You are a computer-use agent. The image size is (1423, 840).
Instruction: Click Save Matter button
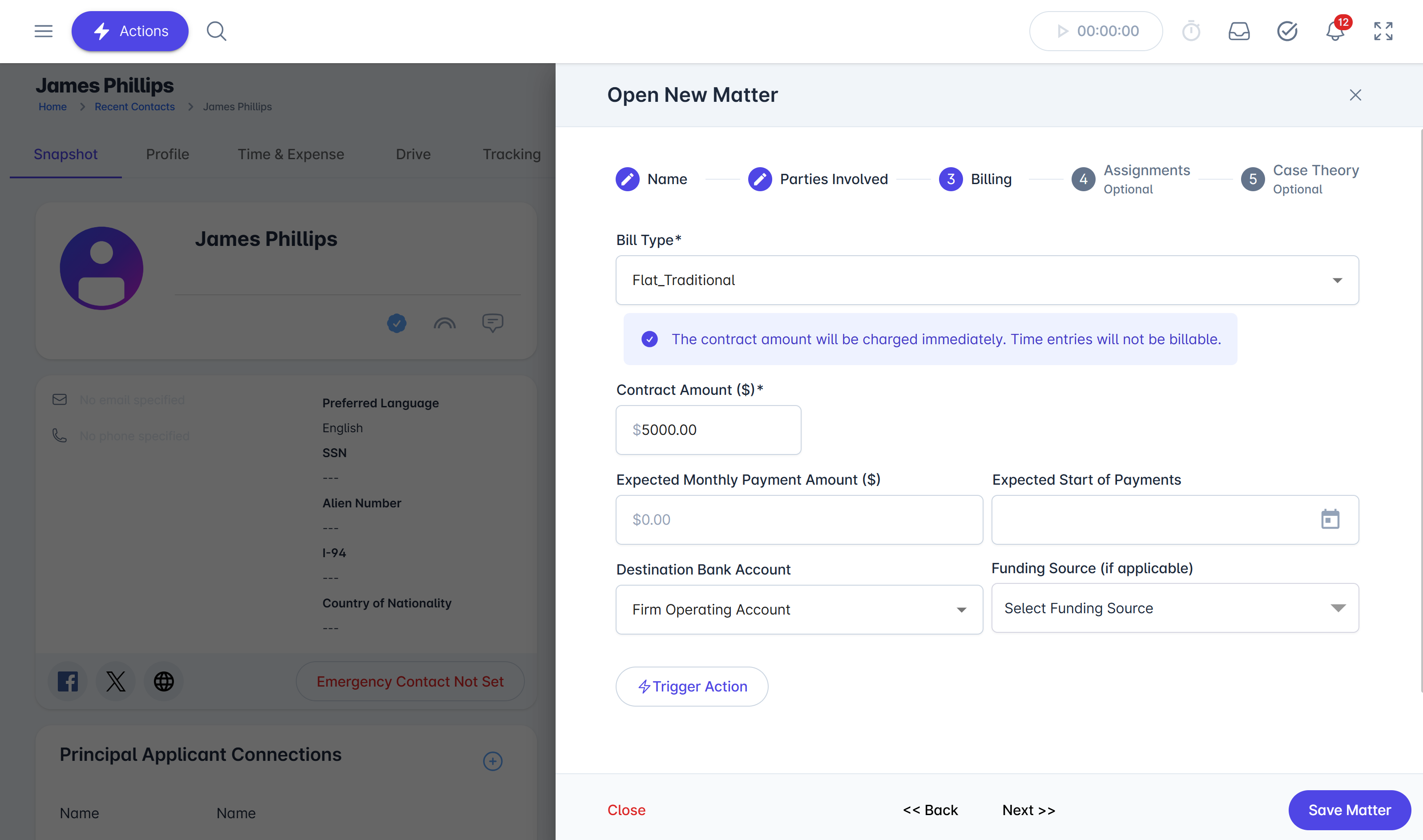pyautogui.click(x=1350, y=810)
